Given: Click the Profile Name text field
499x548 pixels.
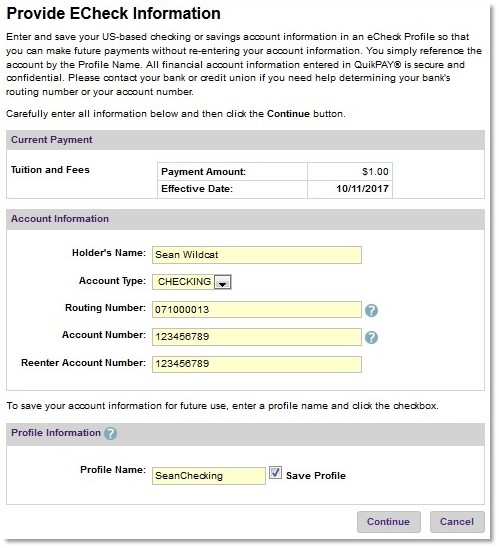Looking at the screenshot, I should pyautogui.click(x=209, y=476).
